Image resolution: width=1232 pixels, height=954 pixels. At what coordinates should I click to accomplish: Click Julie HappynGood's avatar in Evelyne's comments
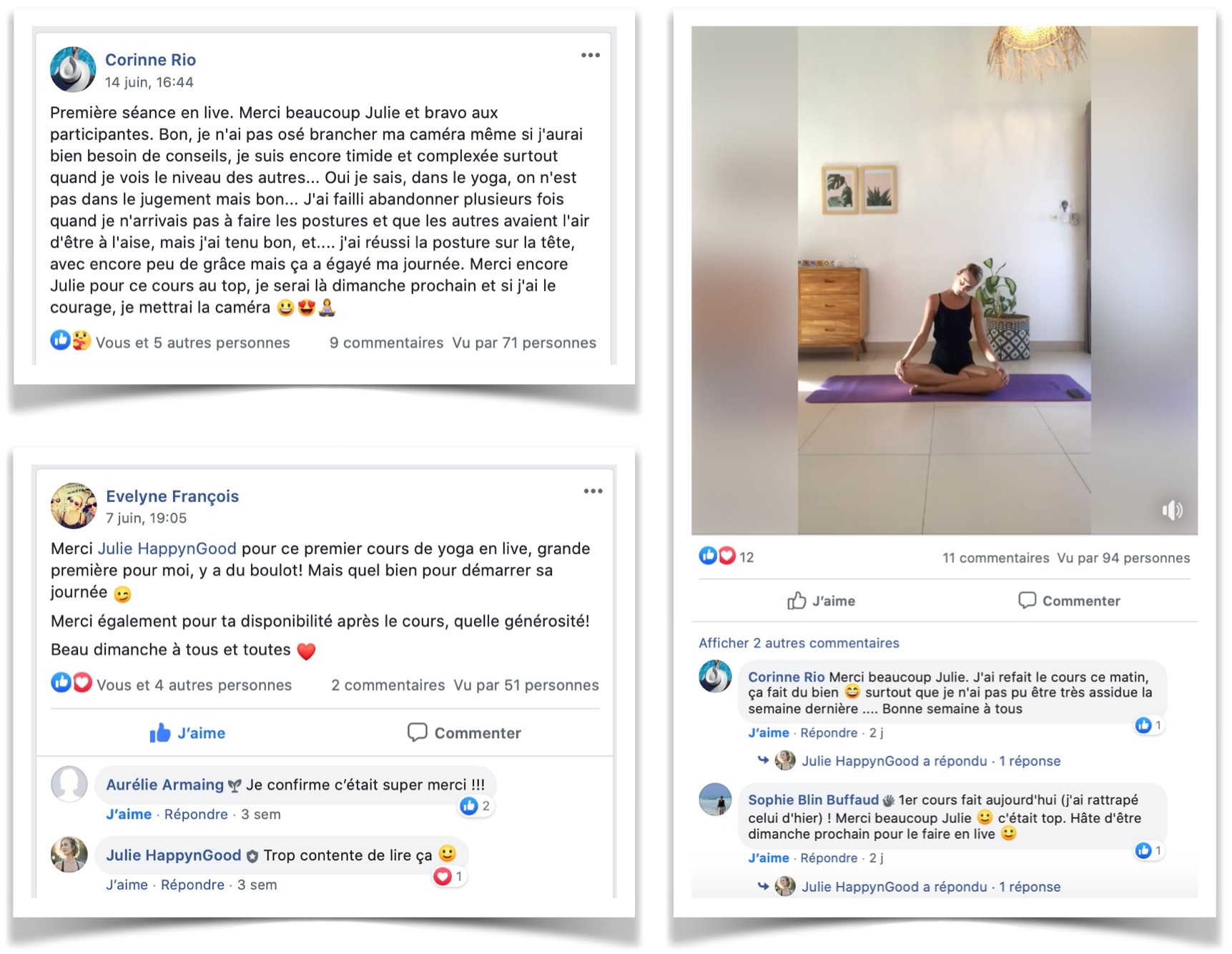coord(69,854)
